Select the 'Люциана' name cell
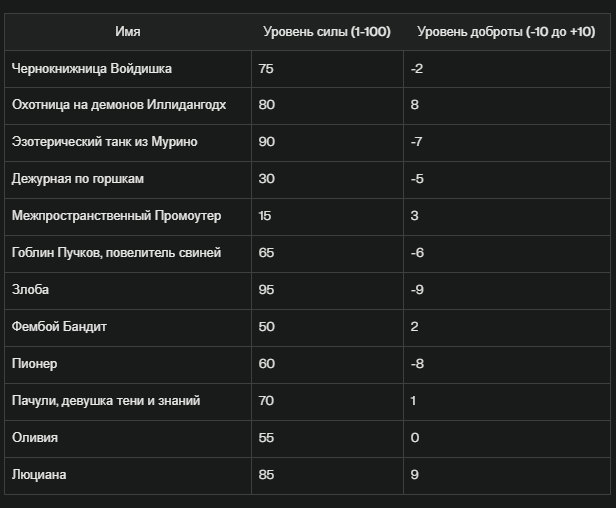616x508 pixels. coord(128,475)
